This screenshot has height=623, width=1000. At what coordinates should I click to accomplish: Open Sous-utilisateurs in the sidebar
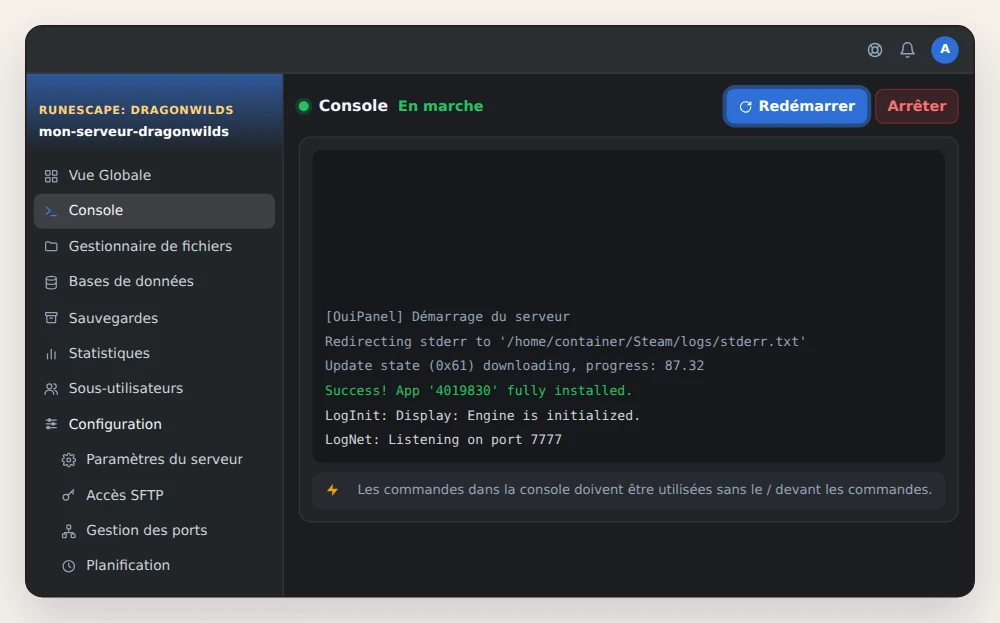click(154, 388)
